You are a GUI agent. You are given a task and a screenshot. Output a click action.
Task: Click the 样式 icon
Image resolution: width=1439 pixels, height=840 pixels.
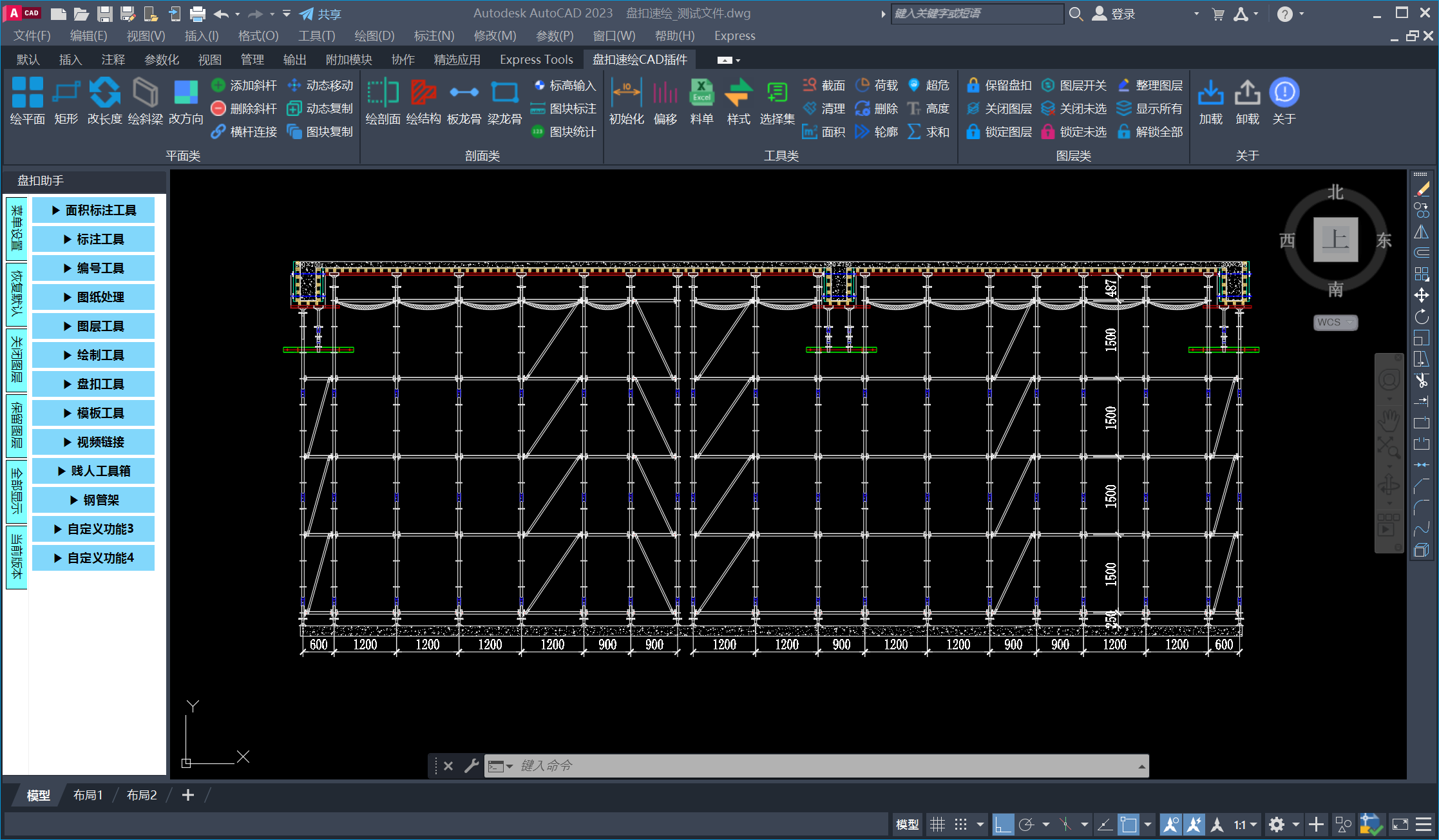(x=739, y=93)
